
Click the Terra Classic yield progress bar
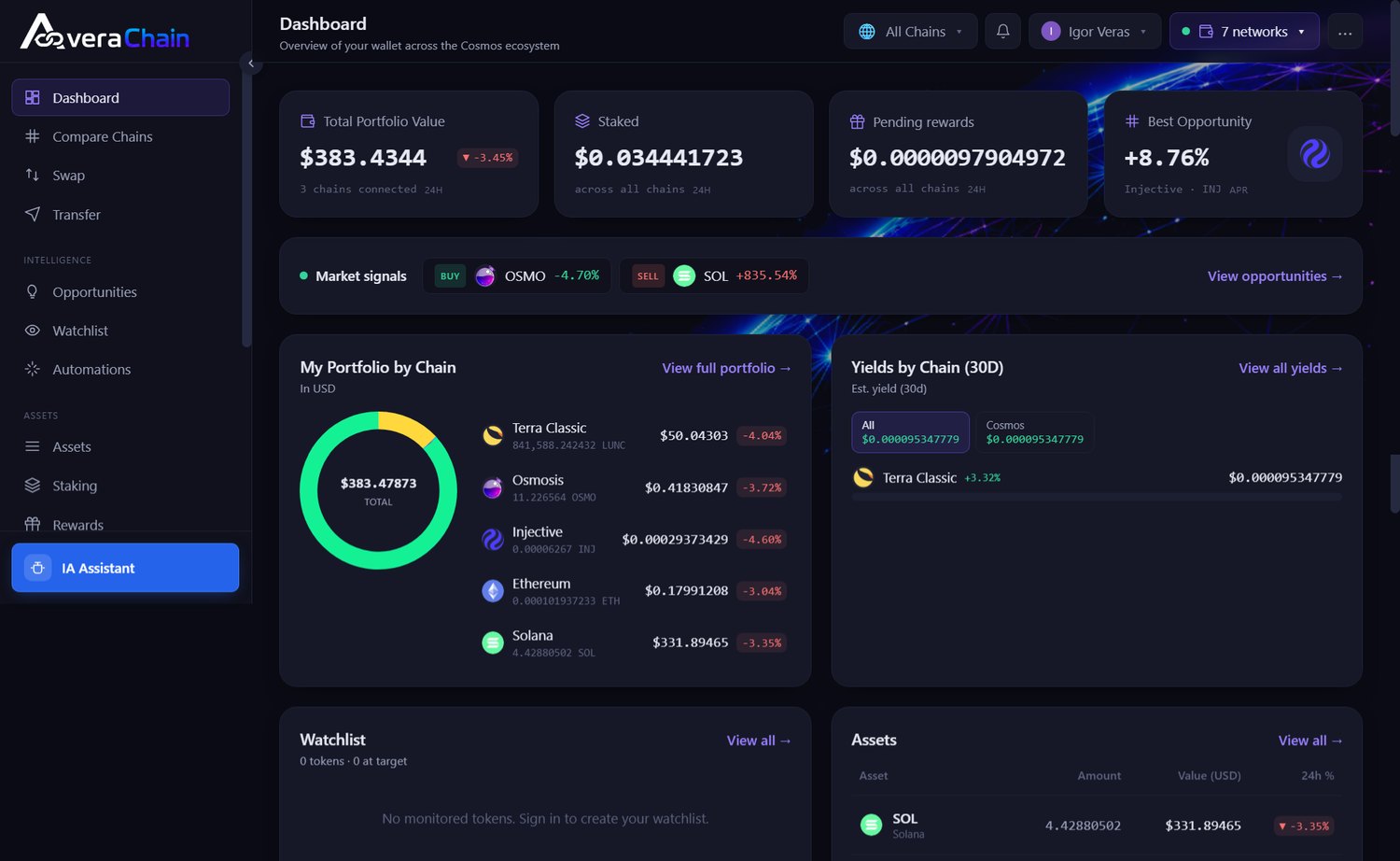[1097, 498]
